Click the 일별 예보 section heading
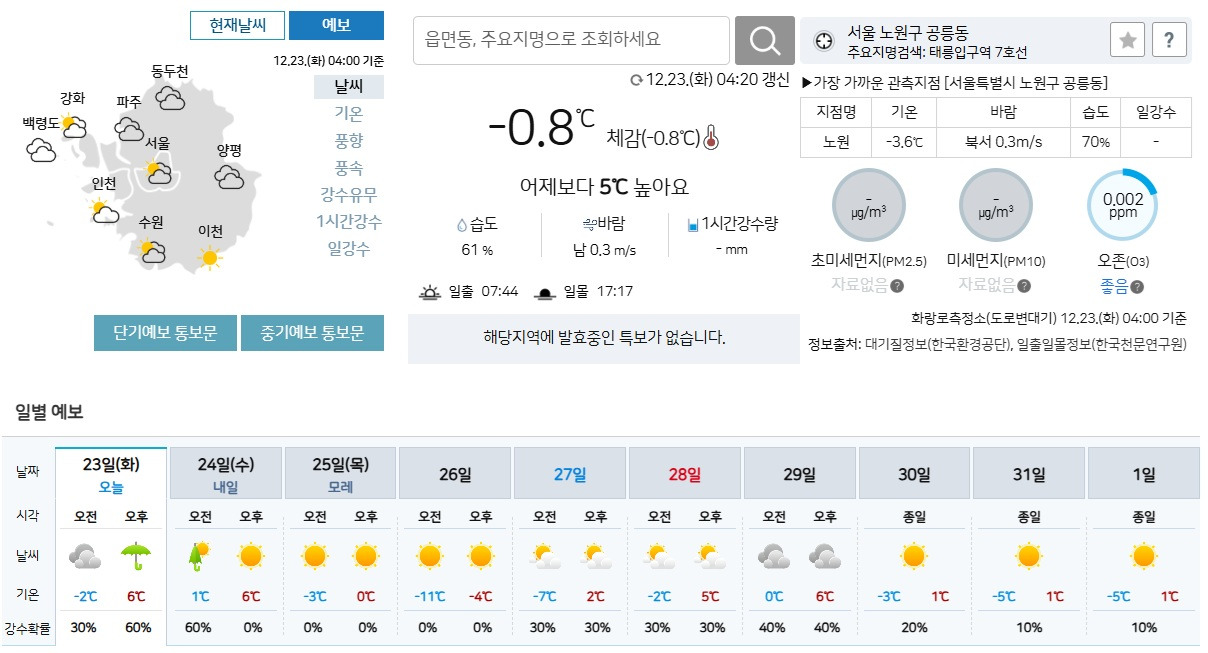Screen dimensions: 1208x653 click(49, 412)
